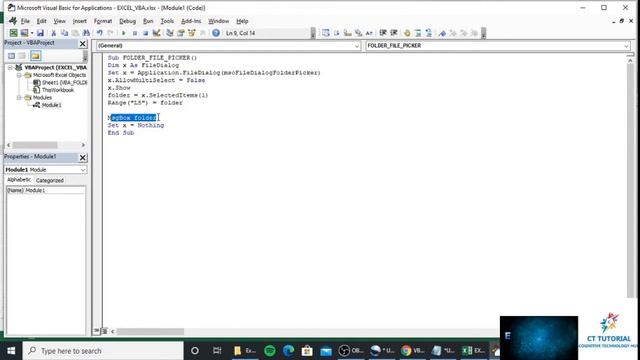Viewport: 640px width, 360px height.
Task: Close the Project - VBAProject panel
Action: 82,44
